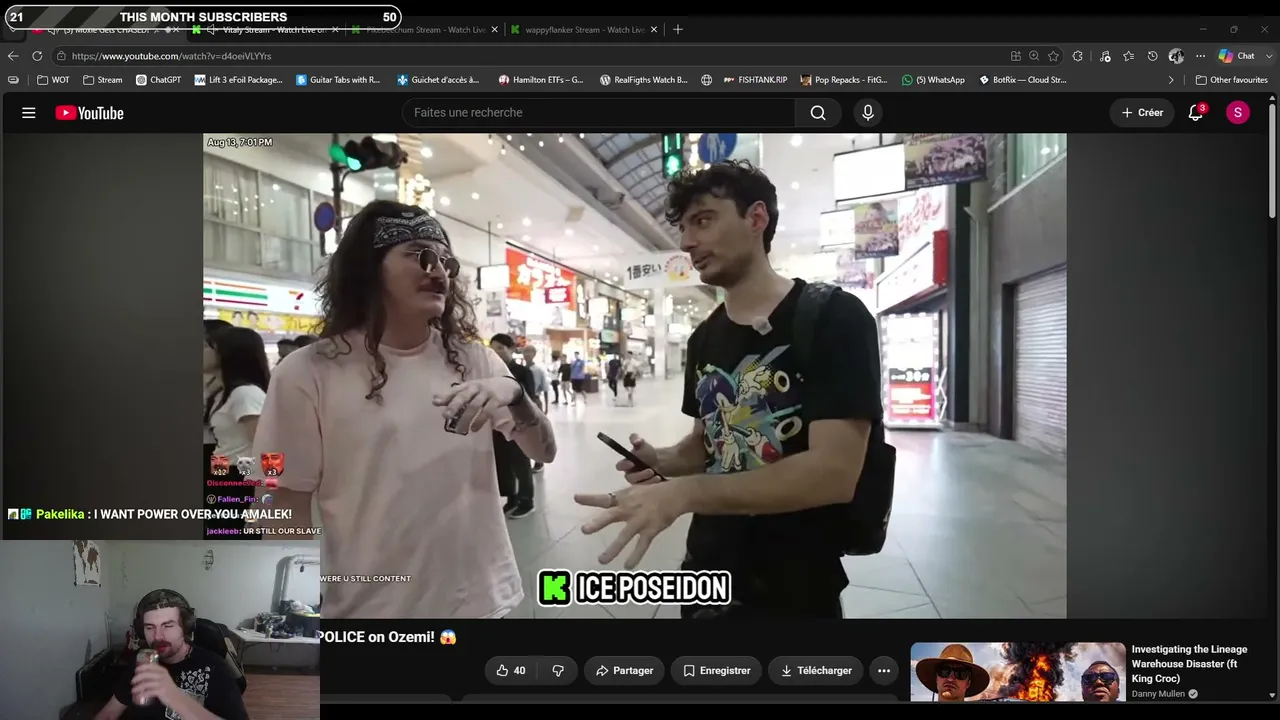The image size is (1280, 720).
Task: Open the YouTube guide hamburger menu
Action: coord(29,113)
